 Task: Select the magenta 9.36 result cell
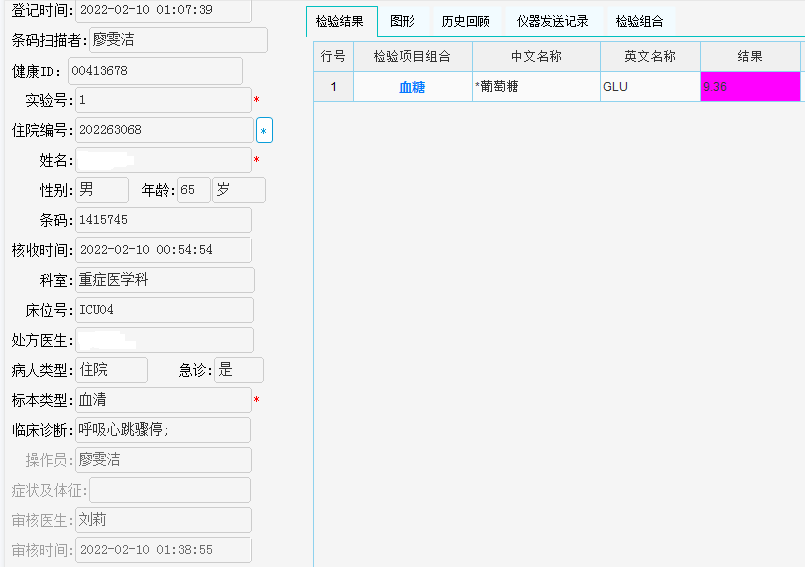pos(750,86)
